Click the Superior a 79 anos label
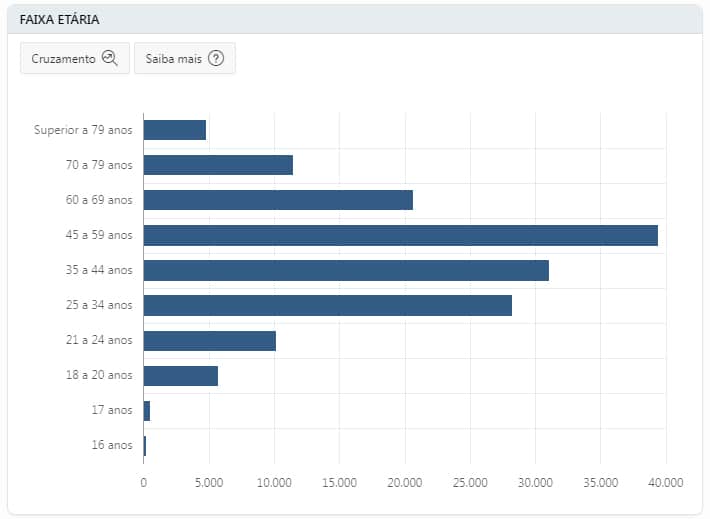The image size is (710, 519). click(83, 130)
